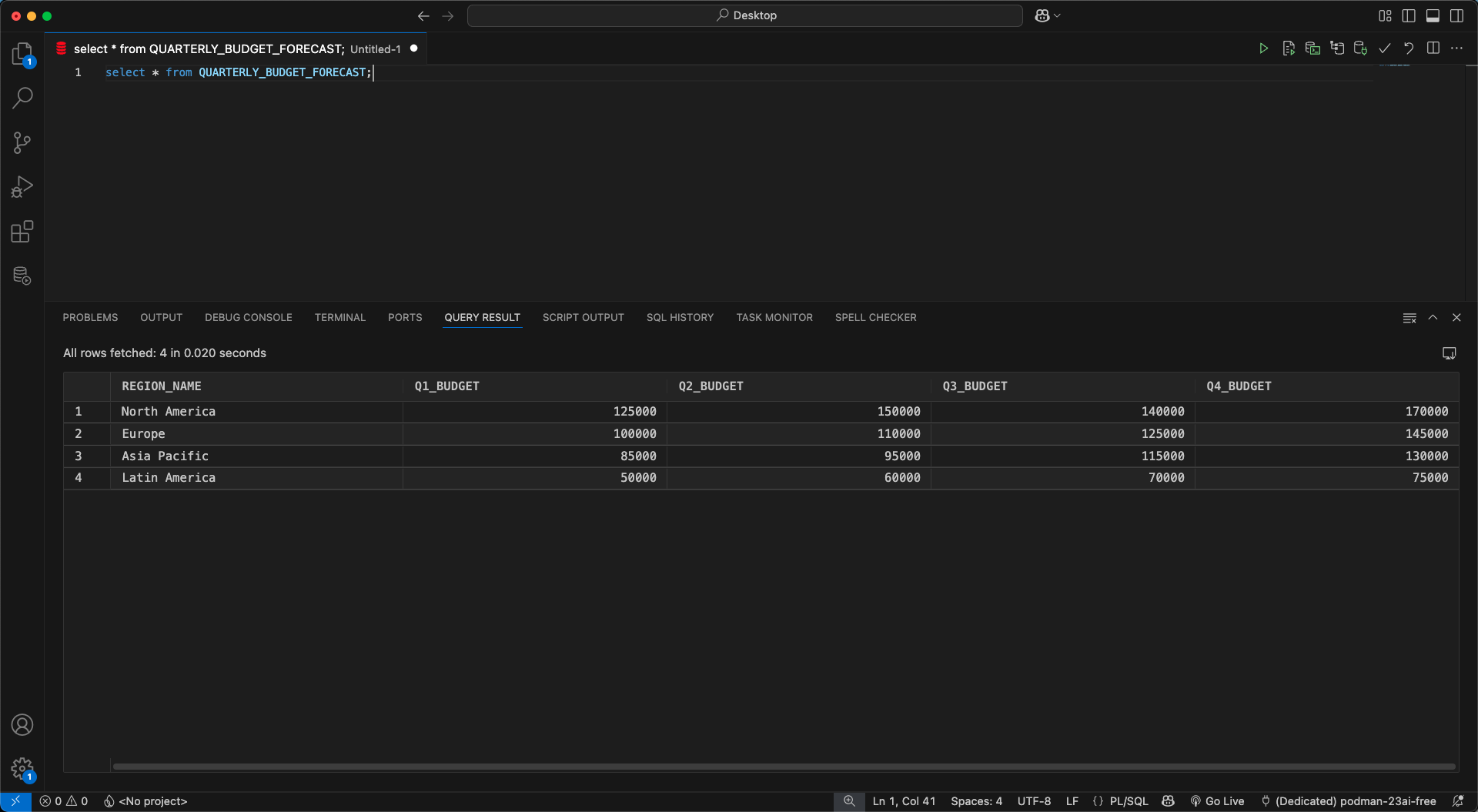Open the Copilot chat icon in title bar
This screenshot has height=812, width=1478.
click(x=1042, y=15)
